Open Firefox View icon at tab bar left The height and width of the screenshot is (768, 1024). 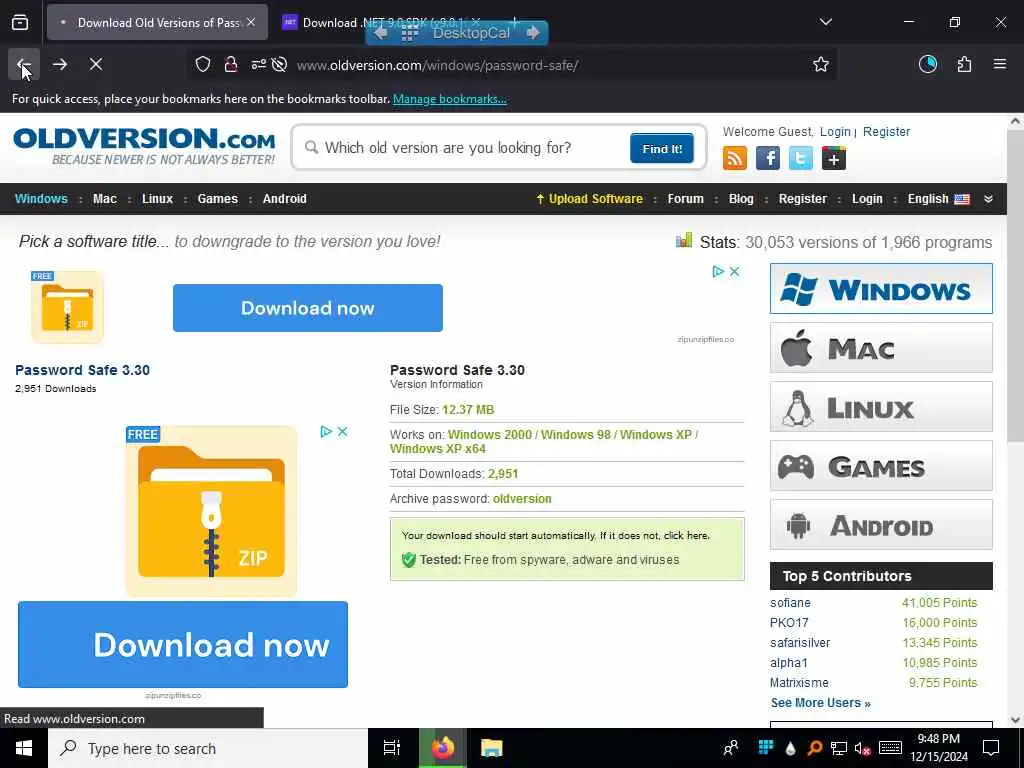[20, 23]
